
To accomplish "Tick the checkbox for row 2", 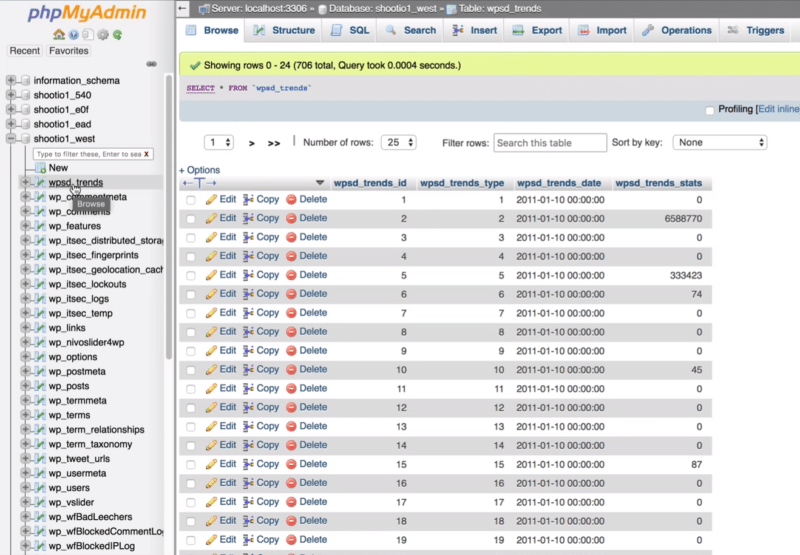I will tap(191, 219).
